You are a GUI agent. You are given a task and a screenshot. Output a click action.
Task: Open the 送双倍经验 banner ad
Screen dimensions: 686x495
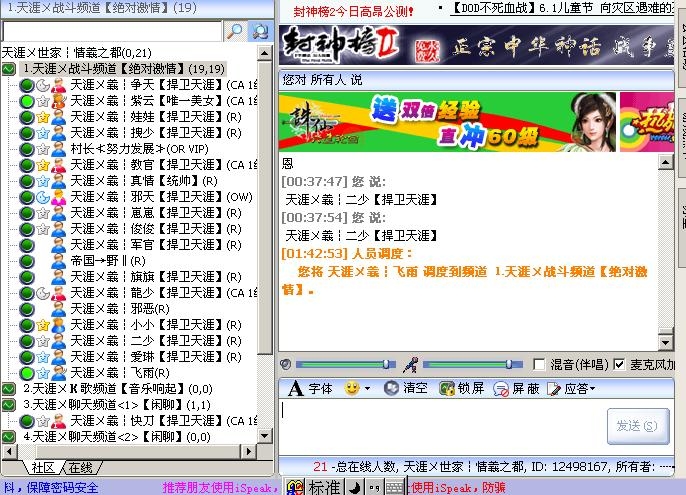click(x=447, y=122)
